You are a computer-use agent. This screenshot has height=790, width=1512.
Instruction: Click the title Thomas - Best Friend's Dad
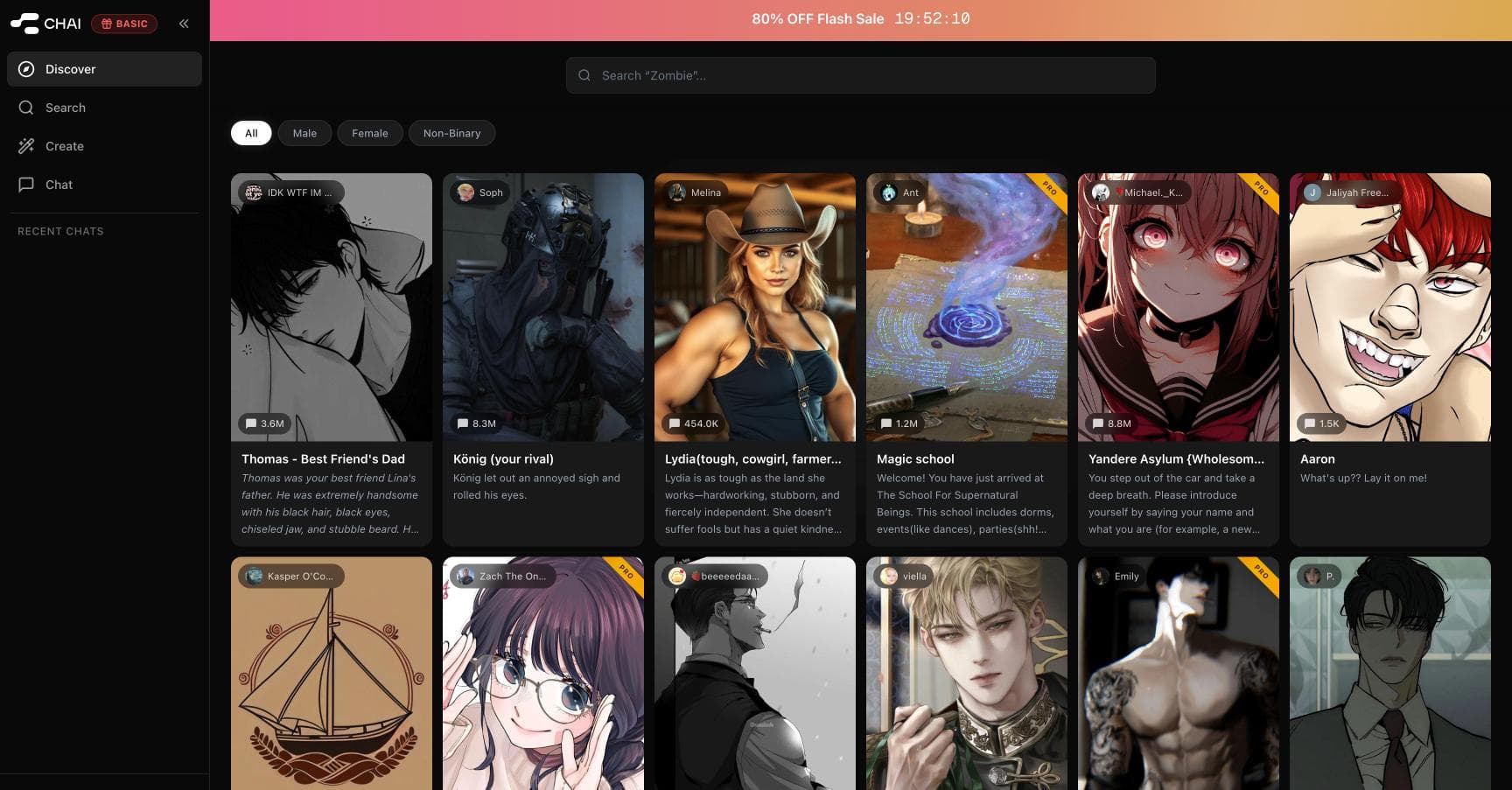[323, 458]
